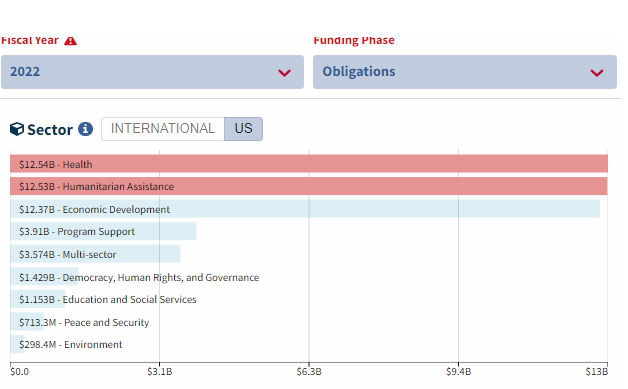Click the $9.4B axis label
The height and width of the screenshot is (389, 628).
tap(459, 372)
